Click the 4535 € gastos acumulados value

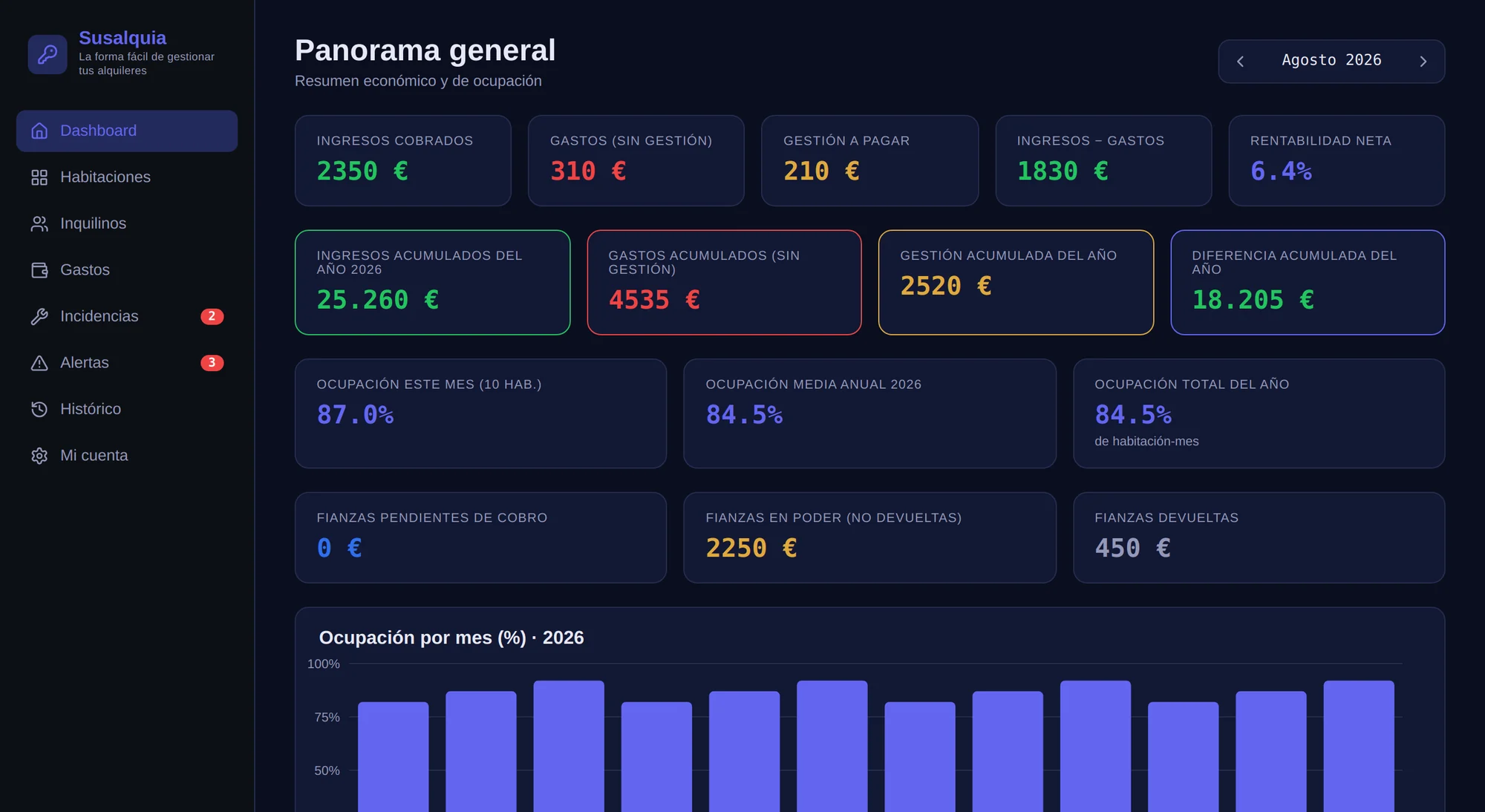654,300
